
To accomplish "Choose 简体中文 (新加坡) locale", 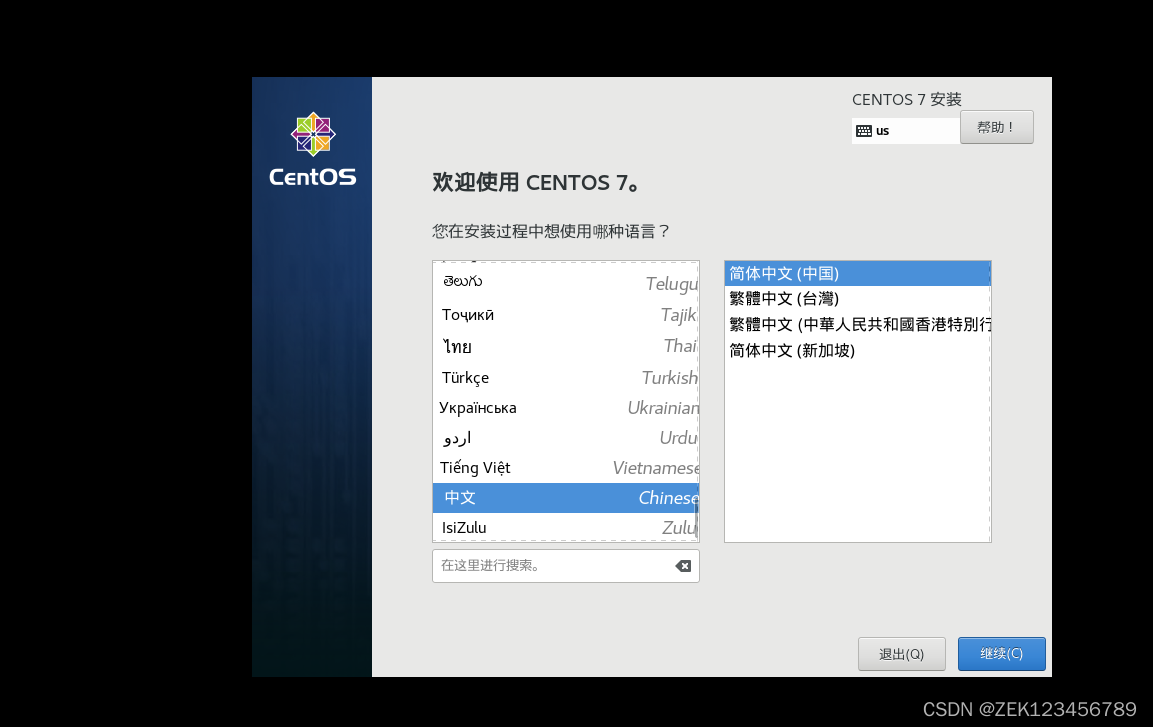I will point(857,351).
